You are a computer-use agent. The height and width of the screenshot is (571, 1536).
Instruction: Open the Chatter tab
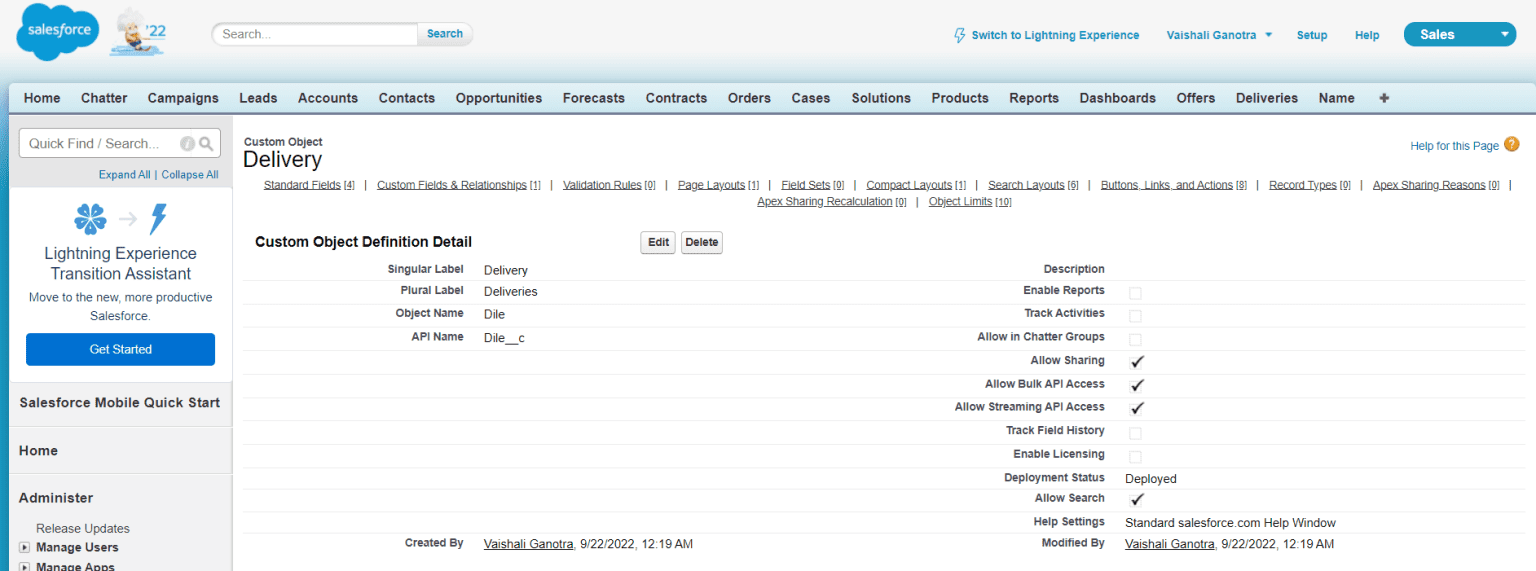(x=104, y=98)
